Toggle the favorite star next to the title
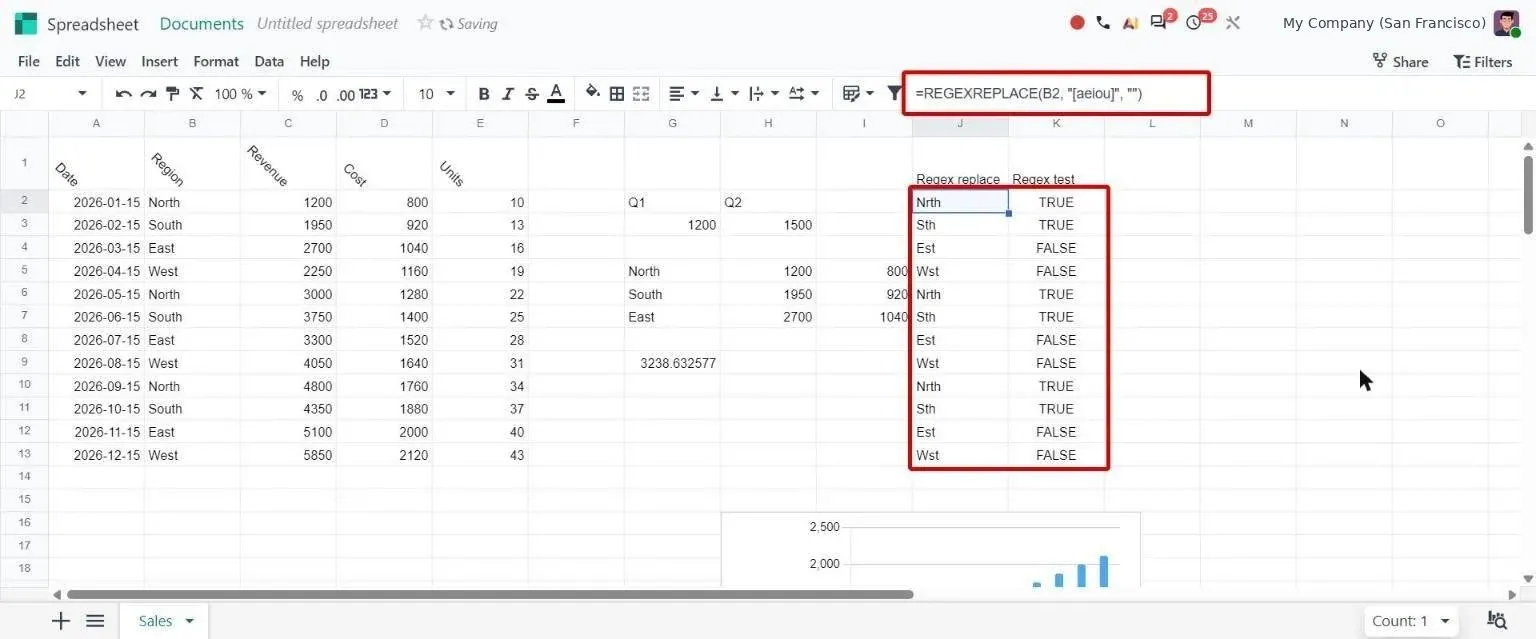This screenshot has width=1536, height=639. 425,22
